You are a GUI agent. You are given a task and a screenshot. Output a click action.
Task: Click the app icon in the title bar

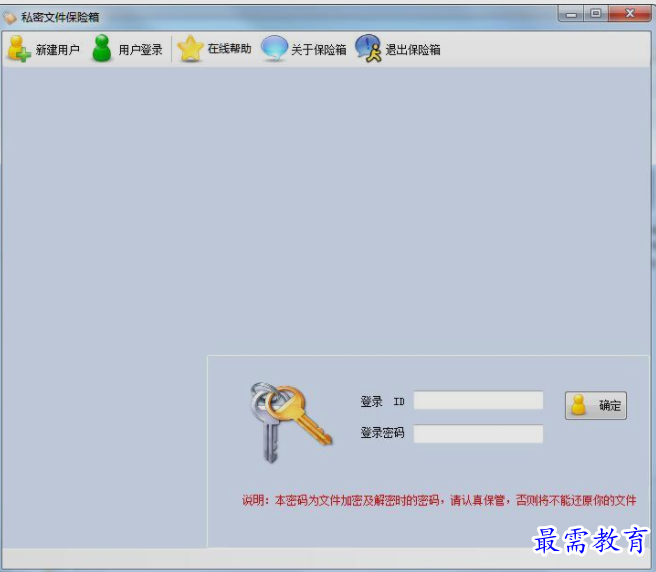pyautogui.click(x=10, y=18)
